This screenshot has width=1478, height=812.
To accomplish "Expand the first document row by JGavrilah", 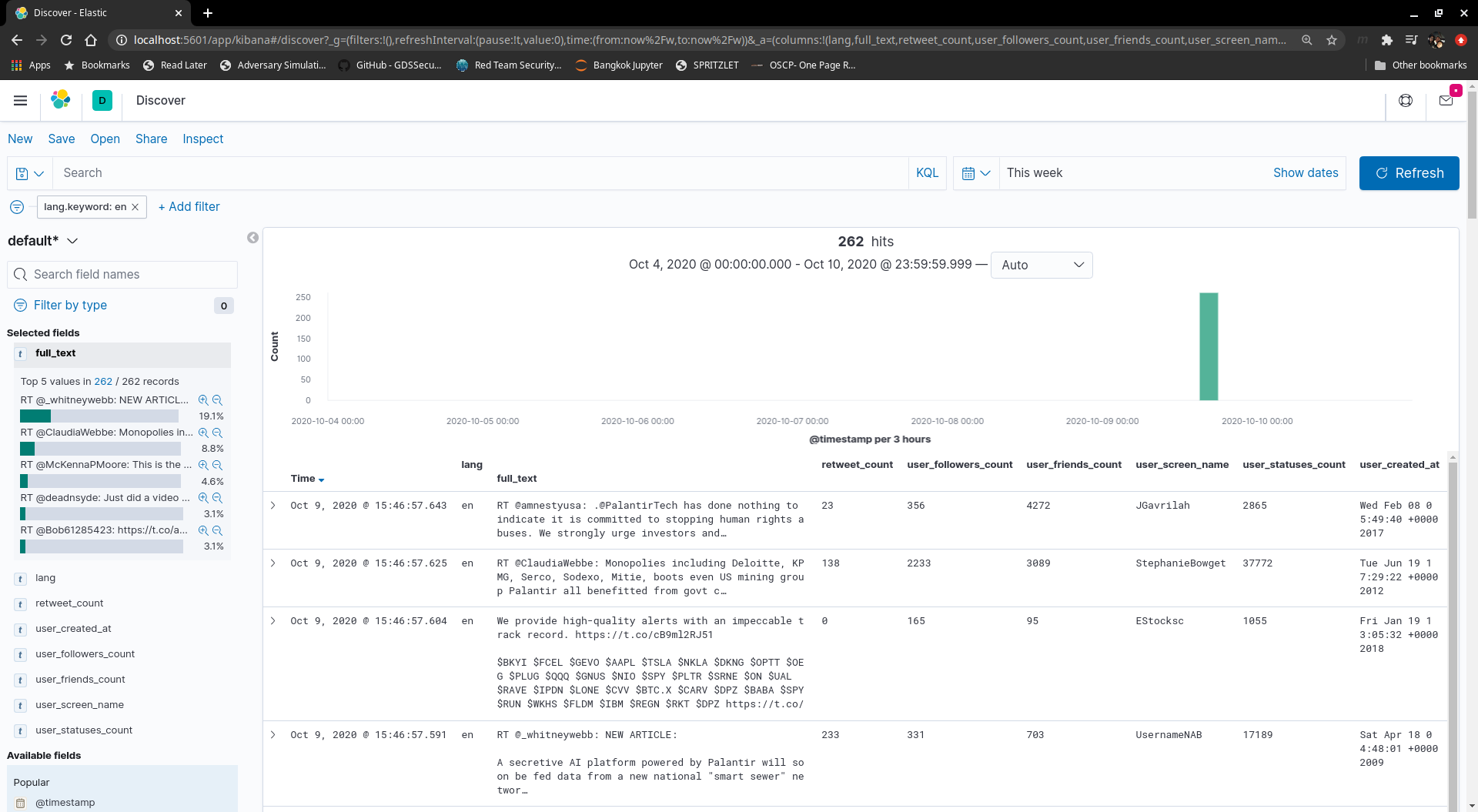I will pyautogui.click(x=273, y=506).
